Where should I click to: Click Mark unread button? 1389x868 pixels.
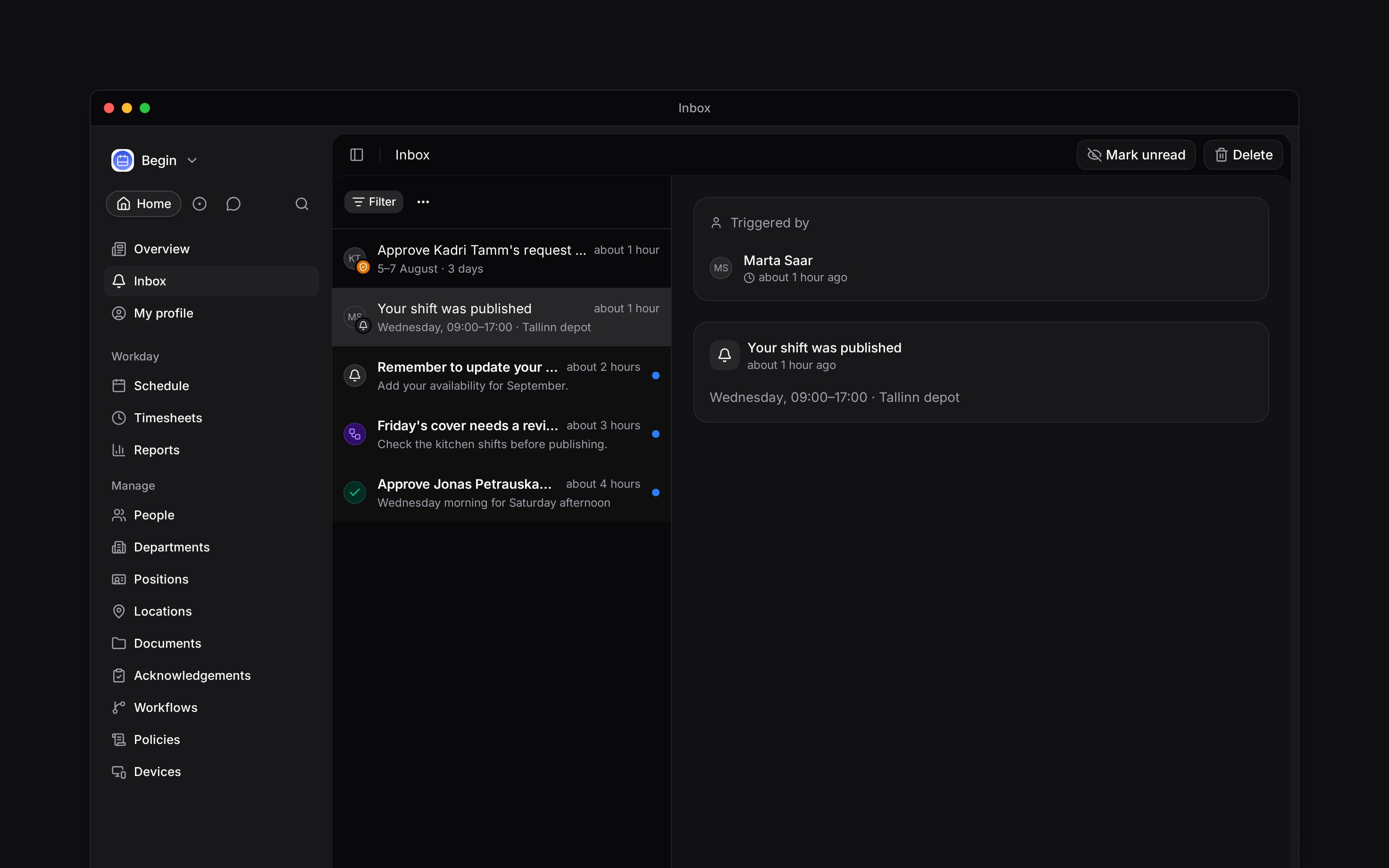click(1136, 155)
